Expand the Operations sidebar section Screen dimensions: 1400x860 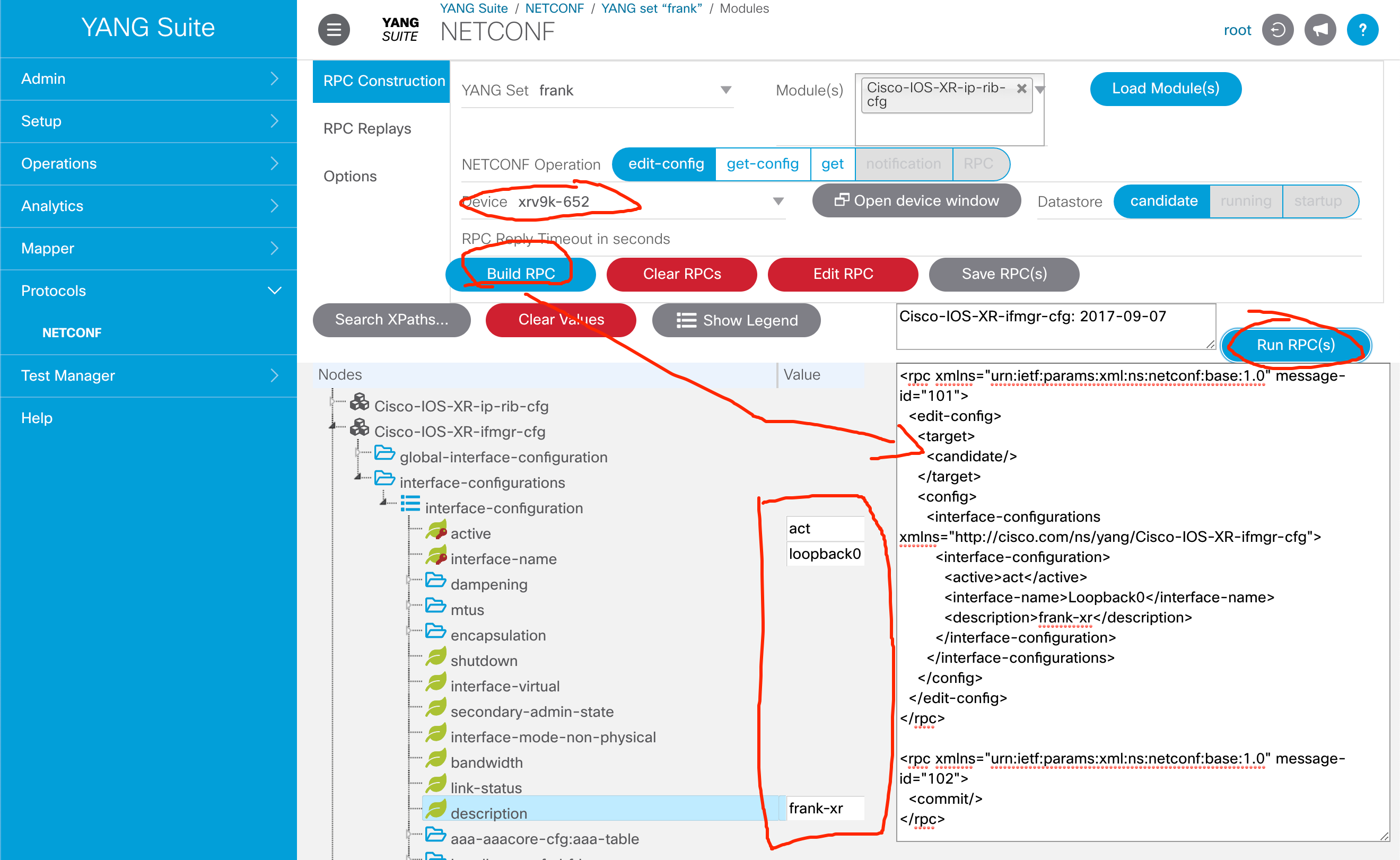click(x=148, y=164)
